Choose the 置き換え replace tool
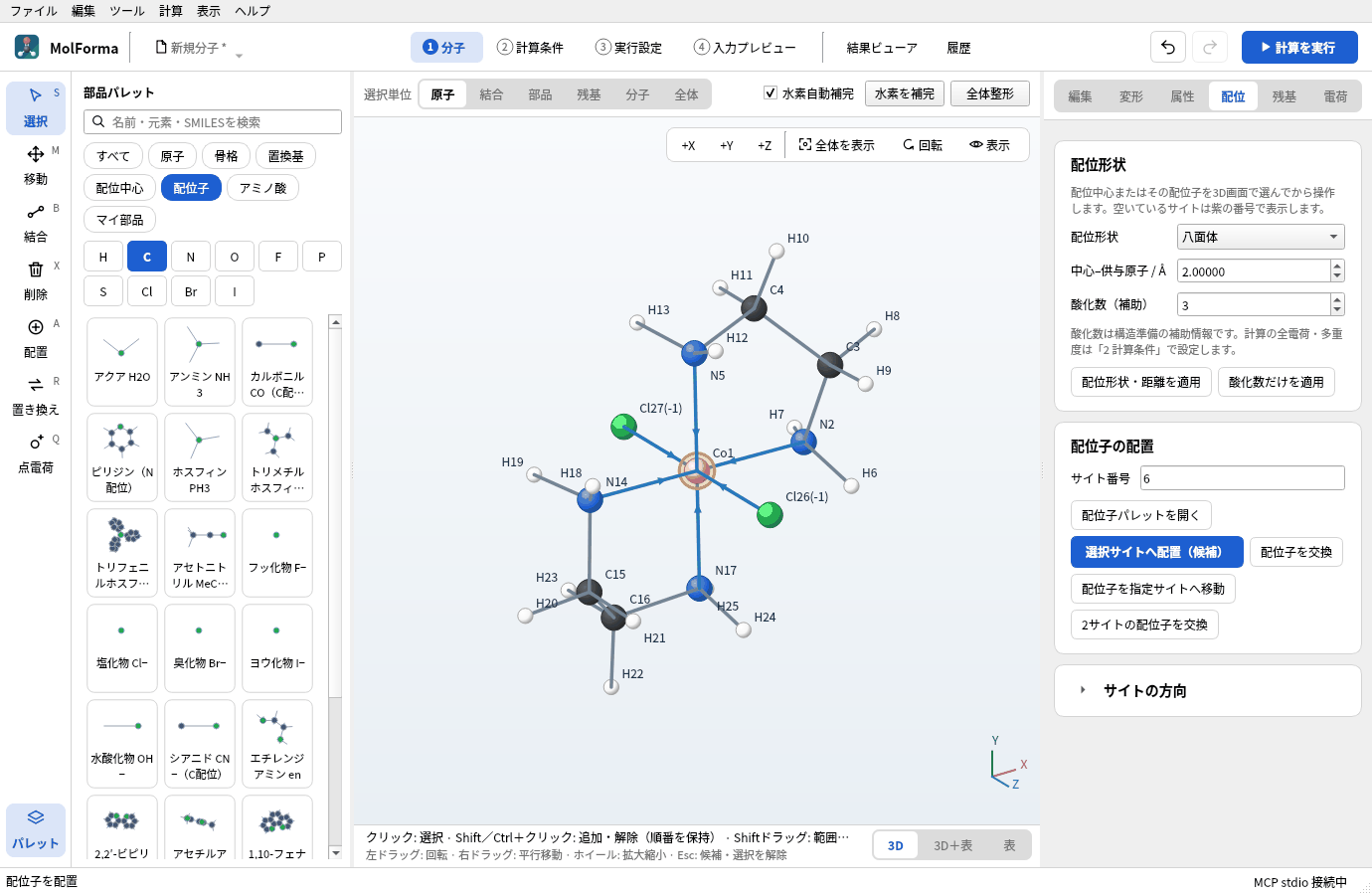1372x895 pixels. tap(36, 396)
